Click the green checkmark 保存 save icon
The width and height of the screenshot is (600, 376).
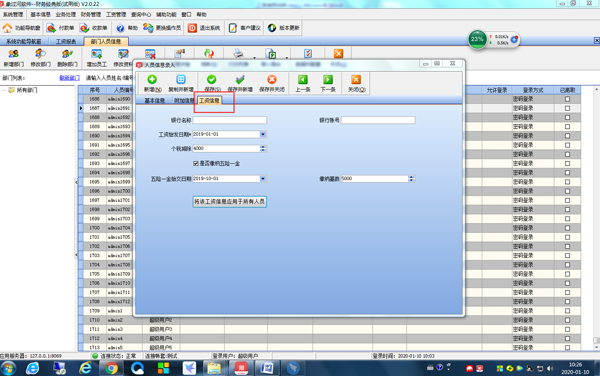tap(212, 80)
